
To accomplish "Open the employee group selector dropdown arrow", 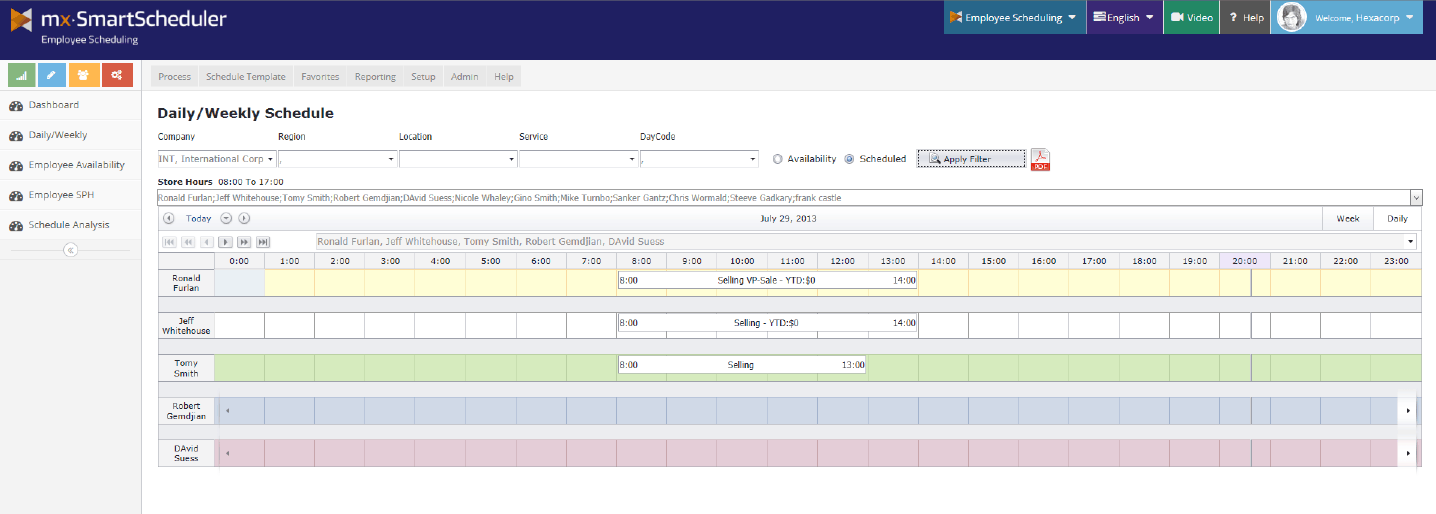I will click(1411, 242).
